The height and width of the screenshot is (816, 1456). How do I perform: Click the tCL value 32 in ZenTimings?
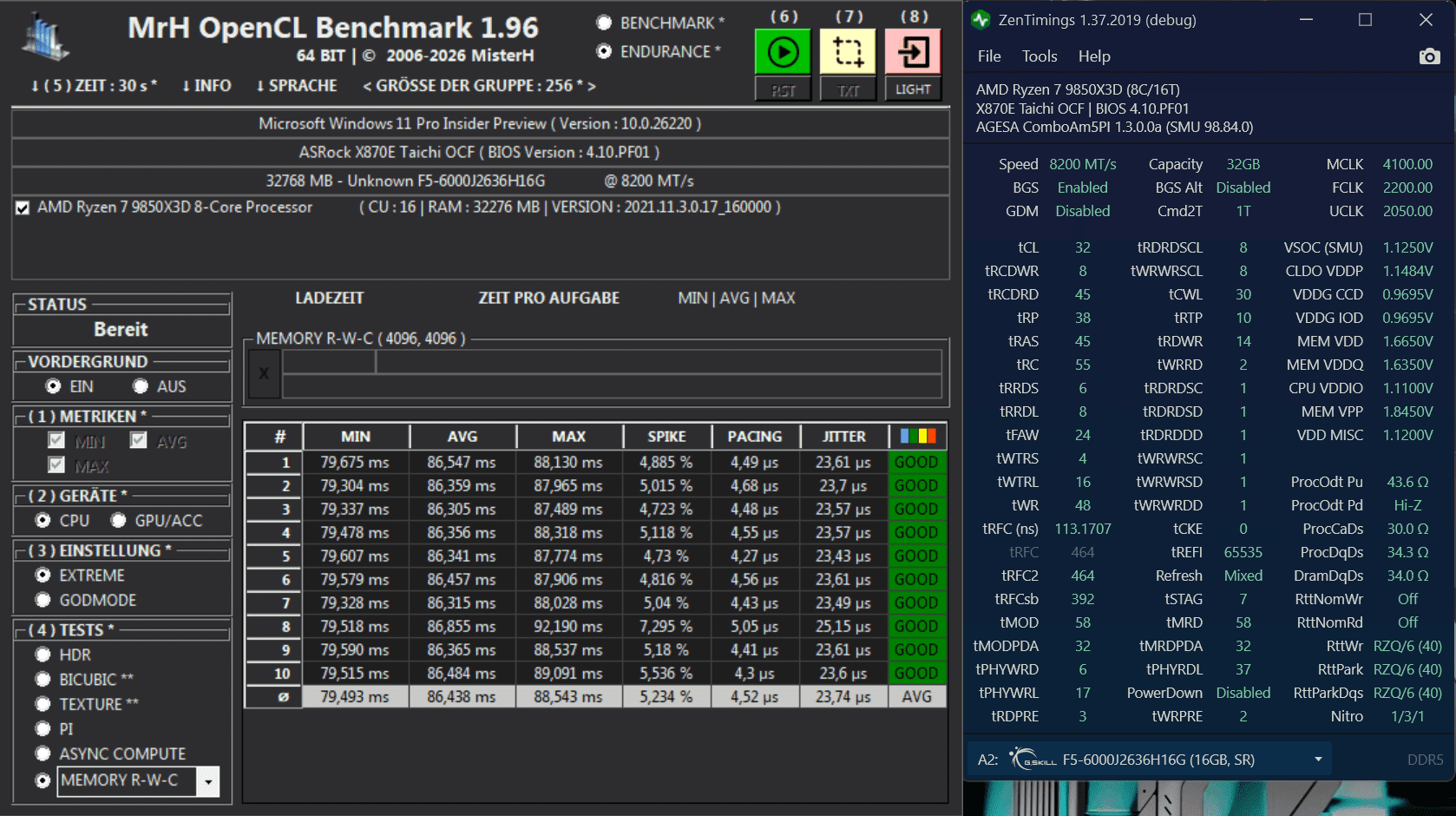pyautogui.click(x=1083, y=247)
